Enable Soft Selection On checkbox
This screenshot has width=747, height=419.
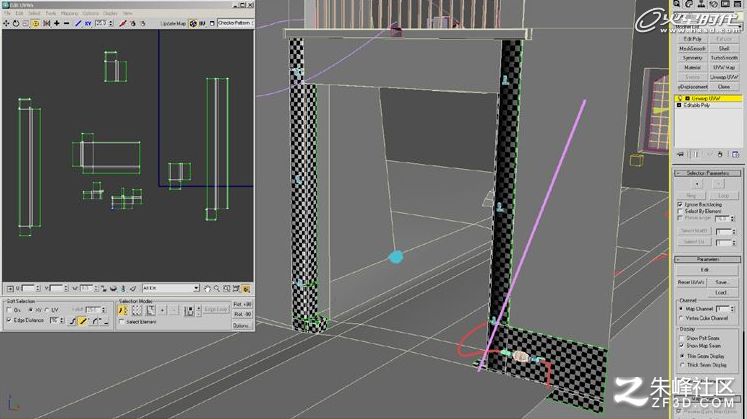9,310
